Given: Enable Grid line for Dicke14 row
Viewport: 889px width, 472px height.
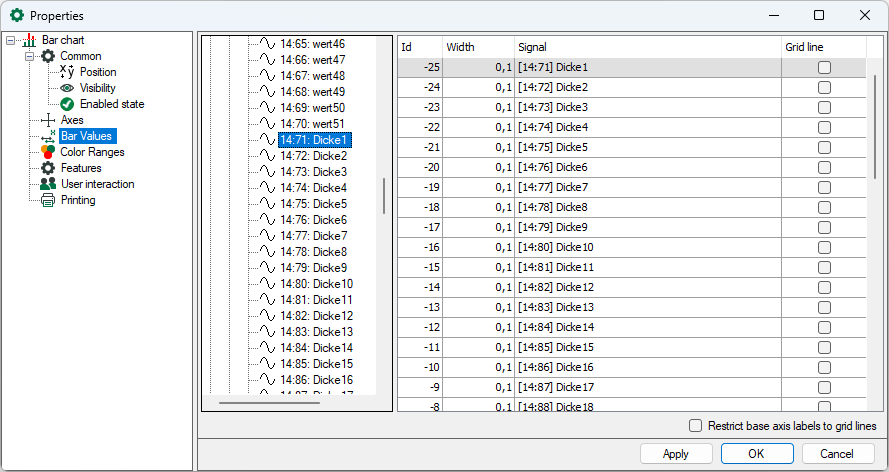Looking at the screenshot, I should [824, 327].
